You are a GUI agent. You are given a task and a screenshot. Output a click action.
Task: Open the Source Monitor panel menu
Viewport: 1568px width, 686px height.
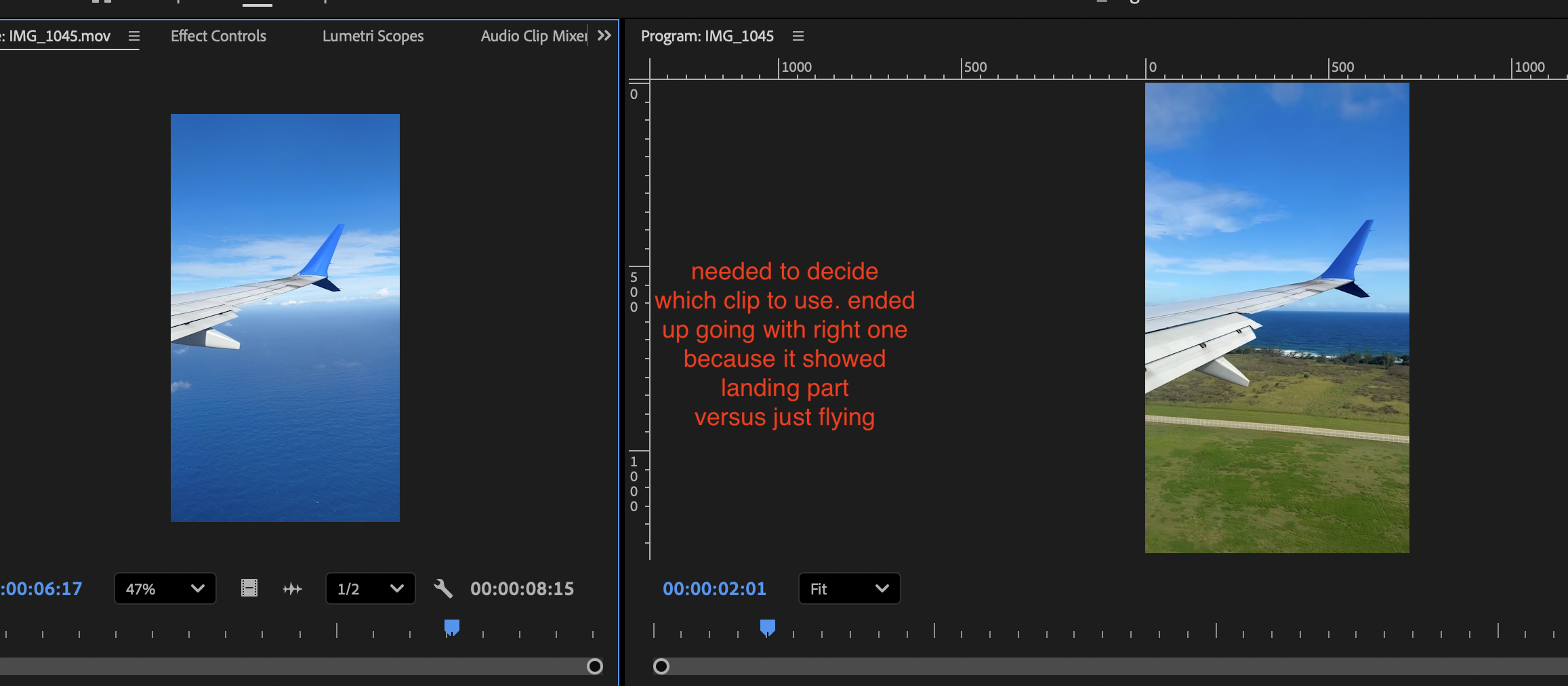(x=133, y=37)
